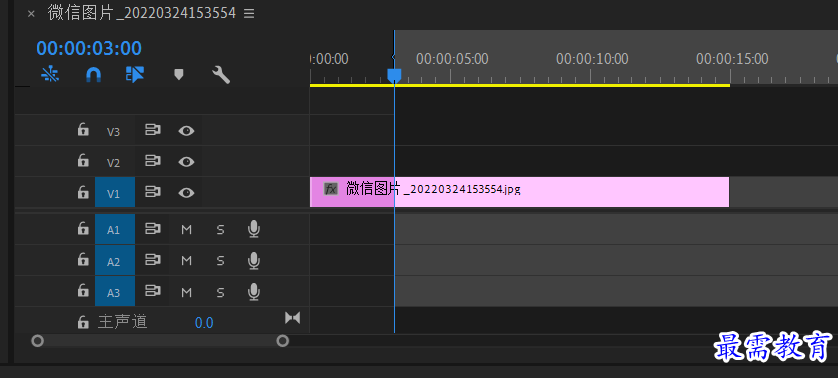Click the blue playhead marker
The width and height of the screenshot is (838, 378).
click(x=394, y=75)
